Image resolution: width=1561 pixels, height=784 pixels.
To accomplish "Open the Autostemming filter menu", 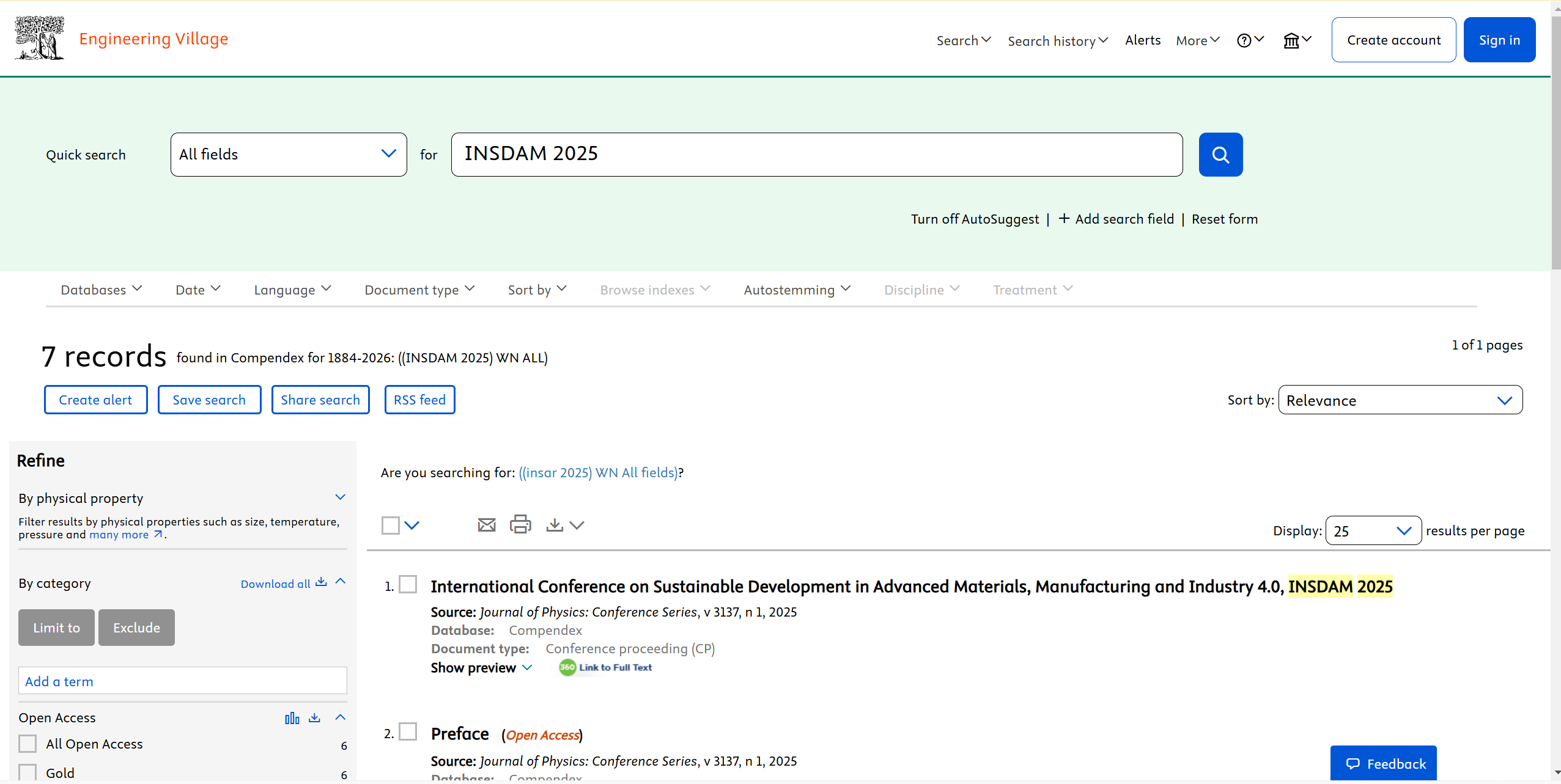I will pos(797,290).
